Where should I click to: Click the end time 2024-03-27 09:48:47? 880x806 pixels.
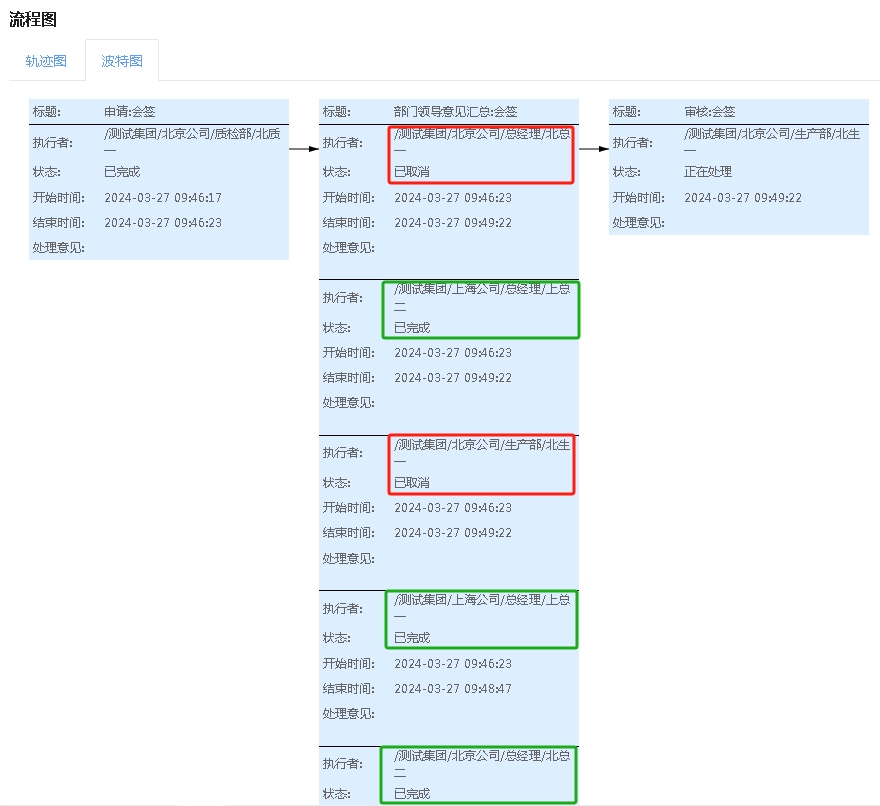[453, 689]
